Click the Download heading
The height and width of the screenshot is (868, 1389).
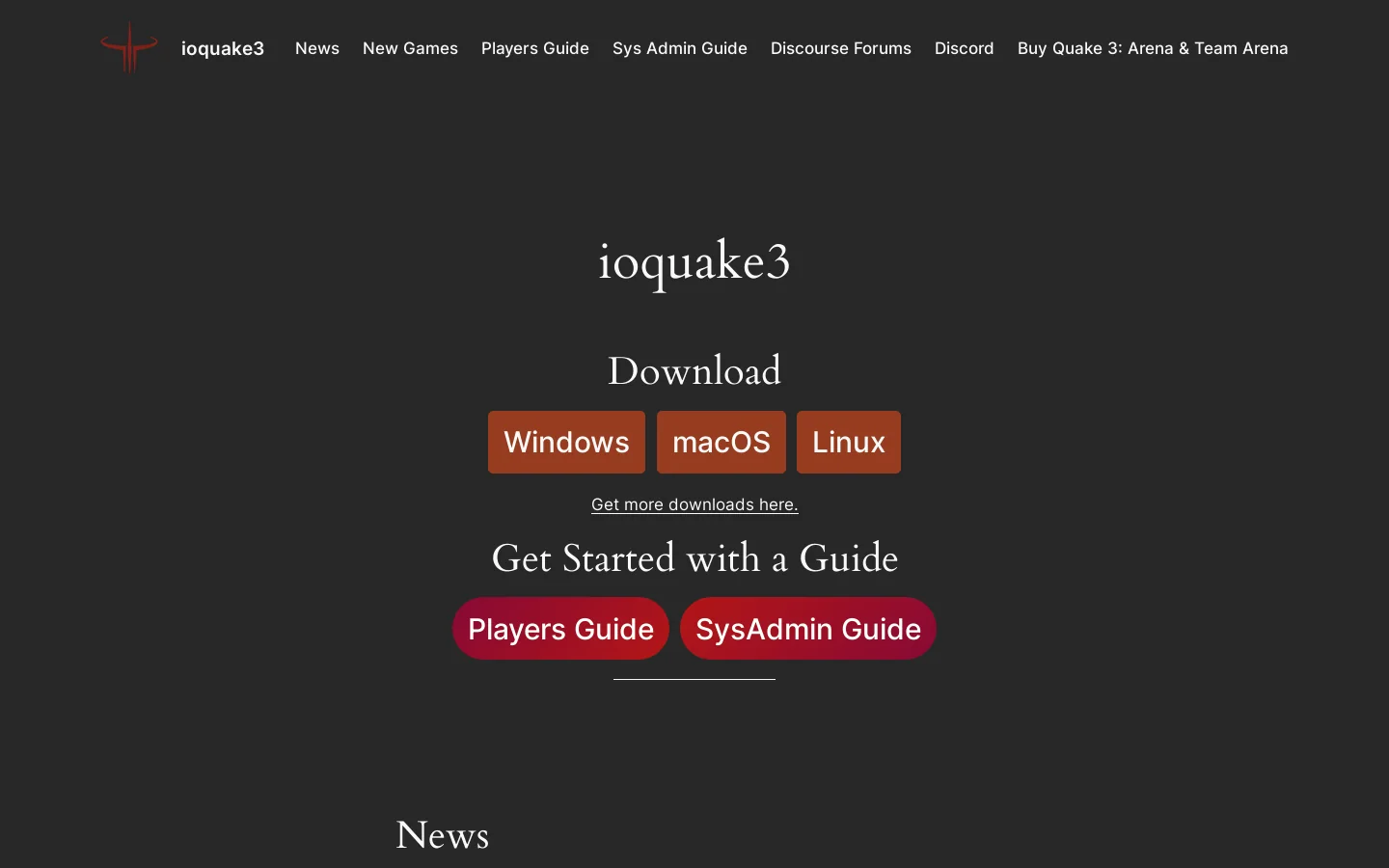694,371
